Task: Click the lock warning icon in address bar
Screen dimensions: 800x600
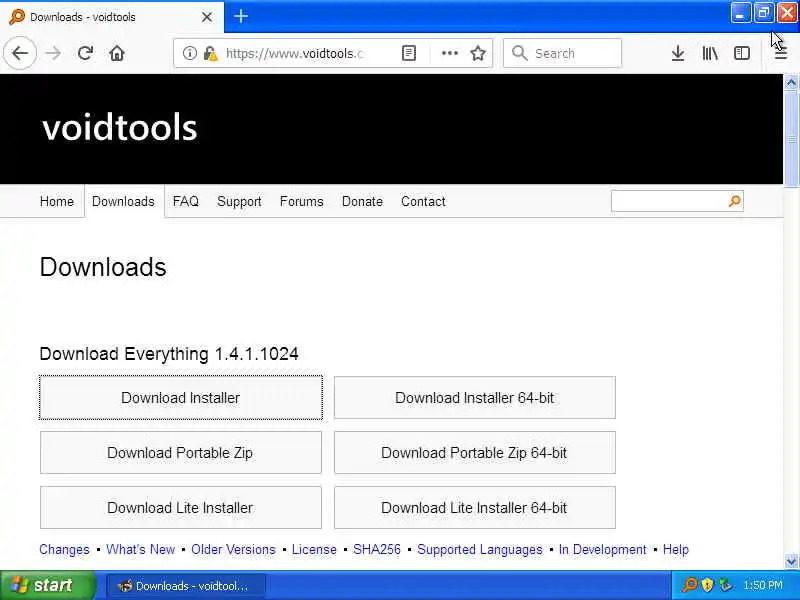Action: 210,53
